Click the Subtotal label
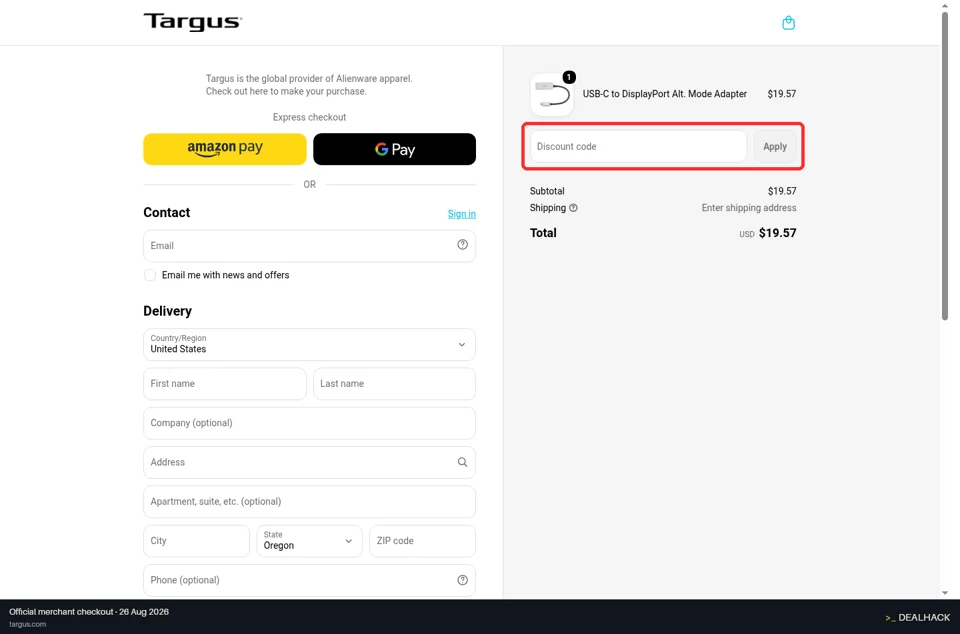960x634 pixels. coord(547,191)
